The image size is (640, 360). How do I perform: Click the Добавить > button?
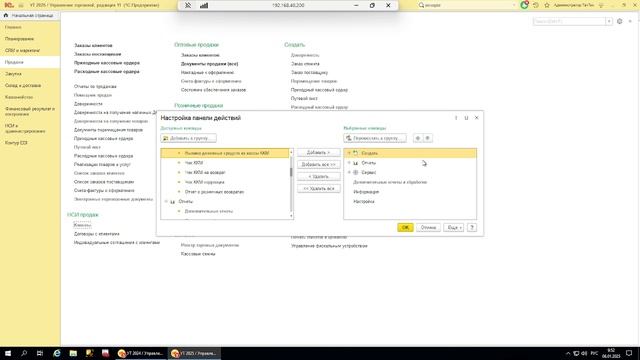click(x=318, y=153)
